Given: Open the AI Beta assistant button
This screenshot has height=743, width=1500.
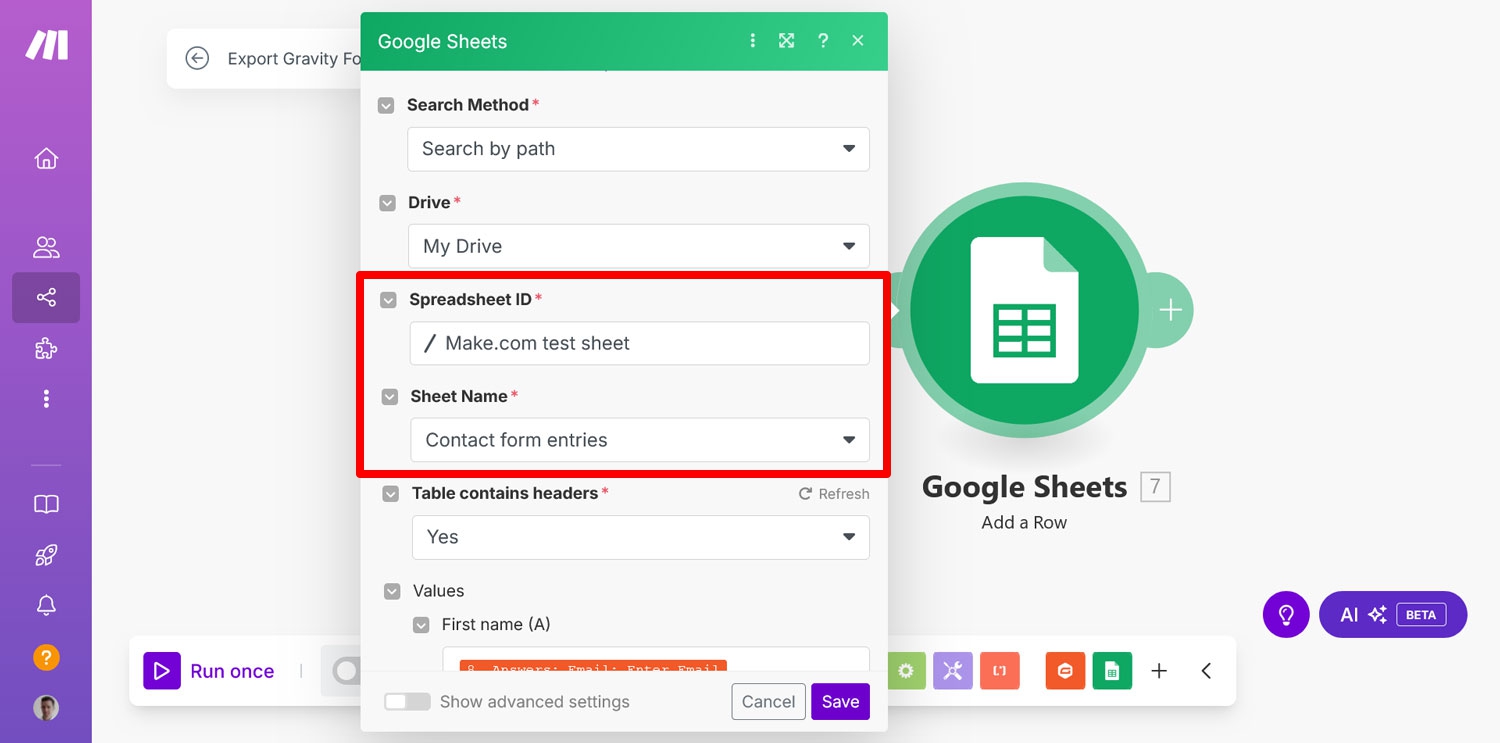Looking at the screenshot, I should [x=1393, y=614].
